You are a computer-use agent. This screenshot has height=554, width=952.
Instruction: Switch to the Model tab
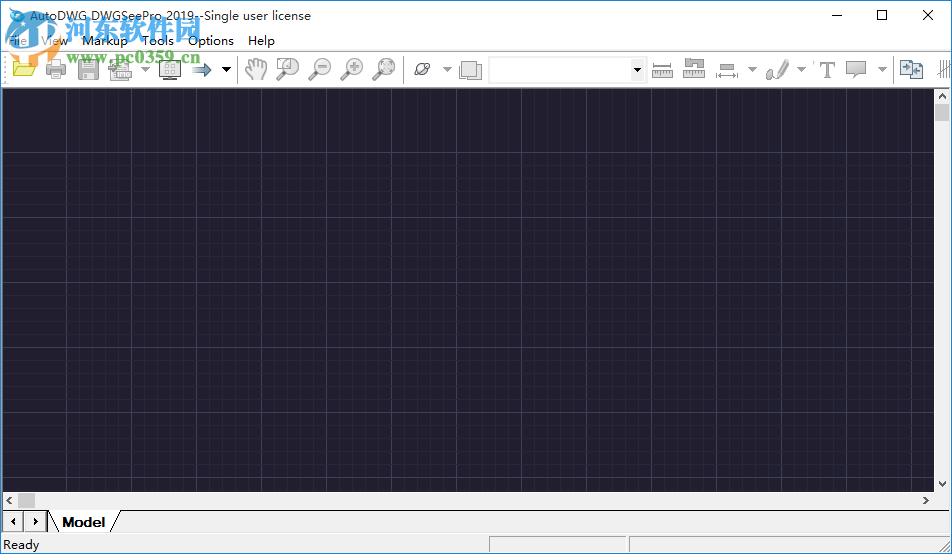click(84, 522)
